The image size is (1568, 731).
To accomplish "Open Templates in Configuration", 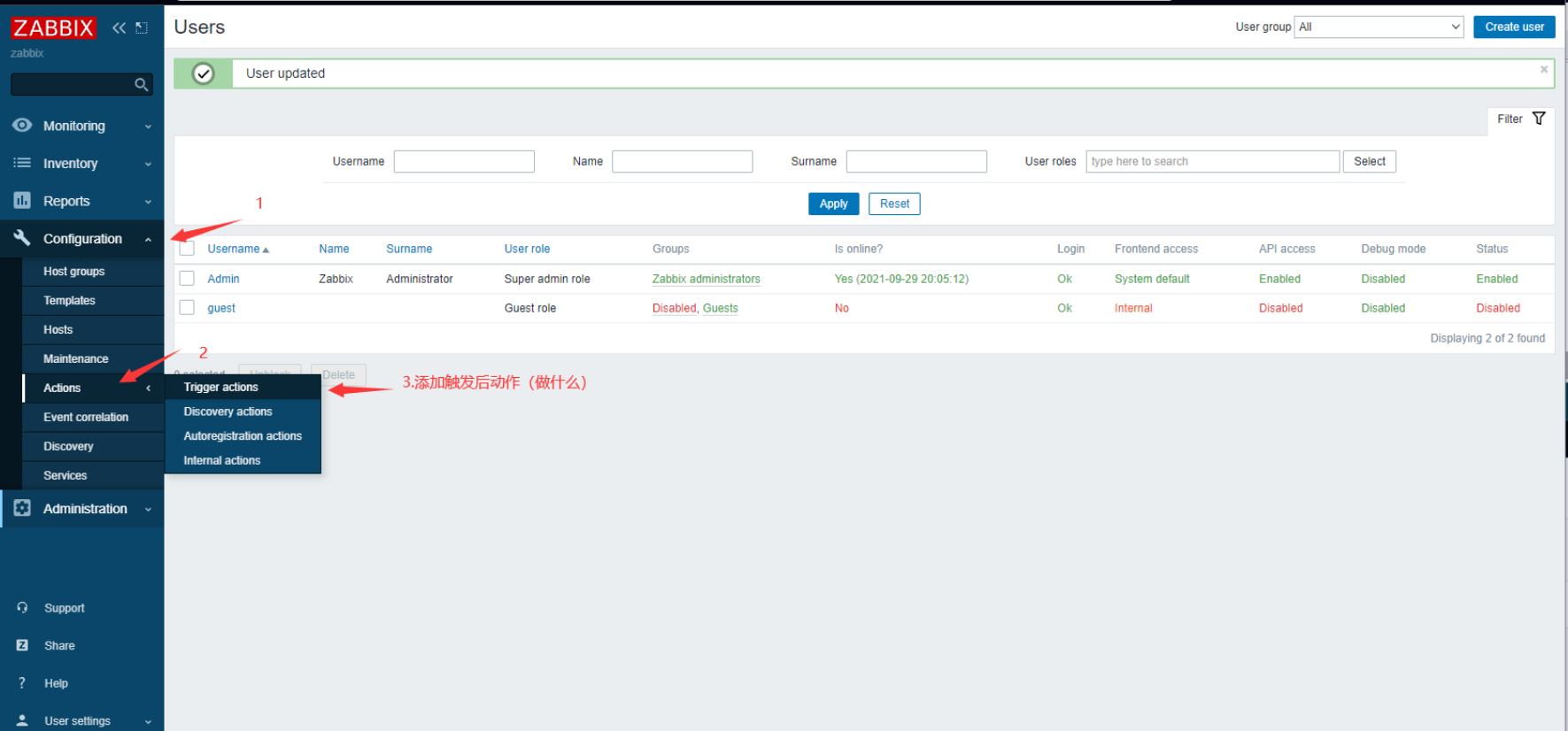I will (x=69, y=300).
